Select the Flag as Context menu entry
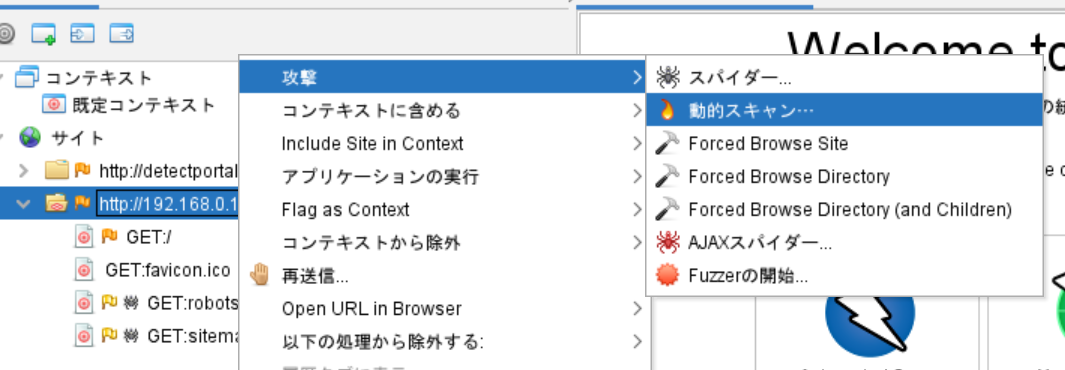This screenshot has width=1065, height=370. point(345,210)
